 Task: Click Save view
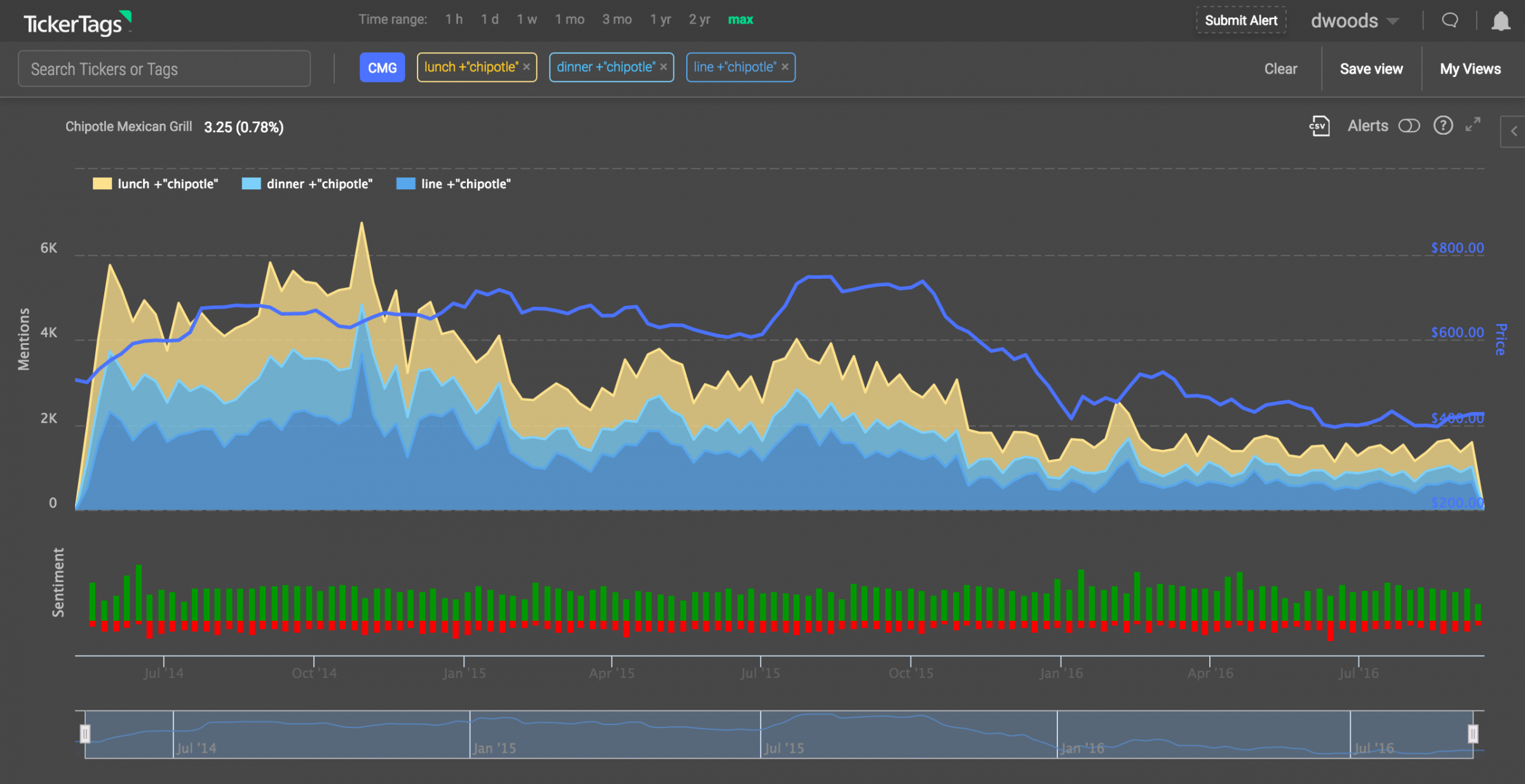pyautogui.click(x=1371, y=69)
